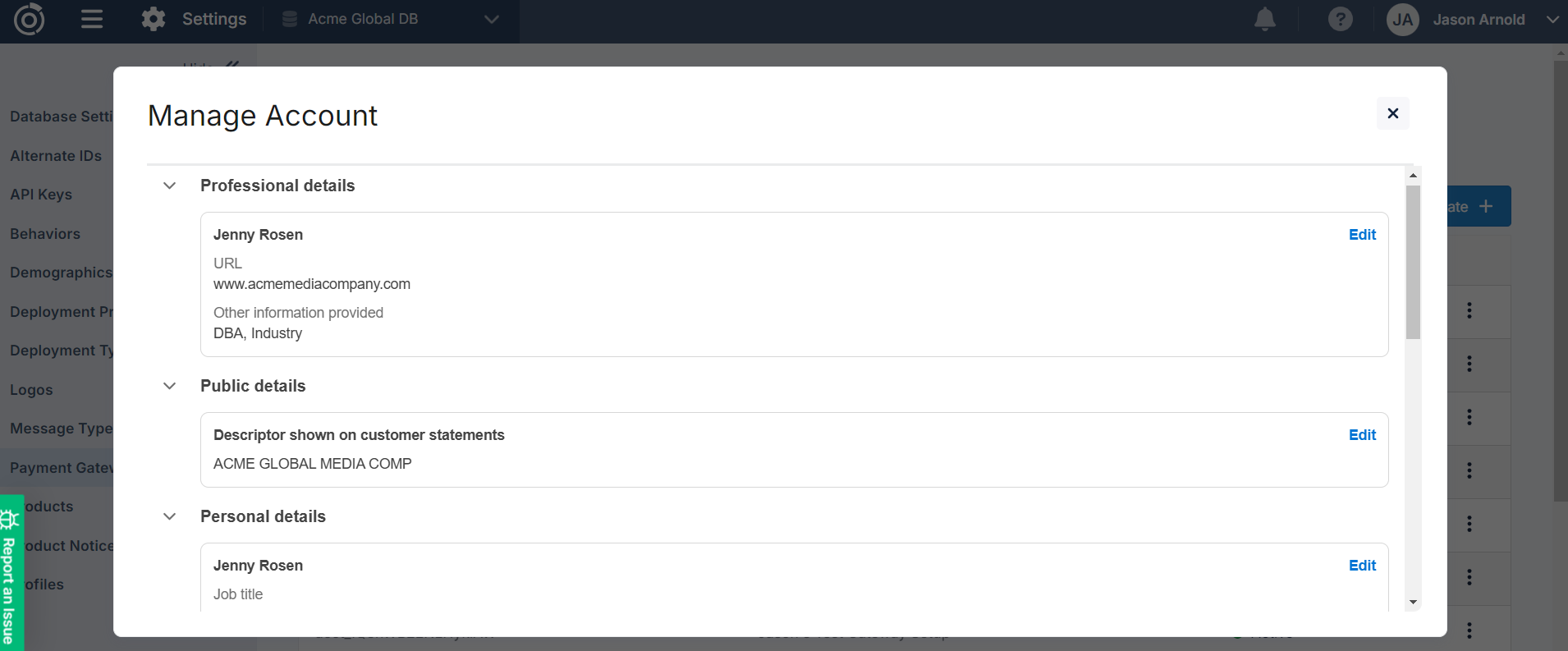Edit the statement descriptor
Image resolution: width=1568 pixels, height=651 pixels.
pos(1362,435)
